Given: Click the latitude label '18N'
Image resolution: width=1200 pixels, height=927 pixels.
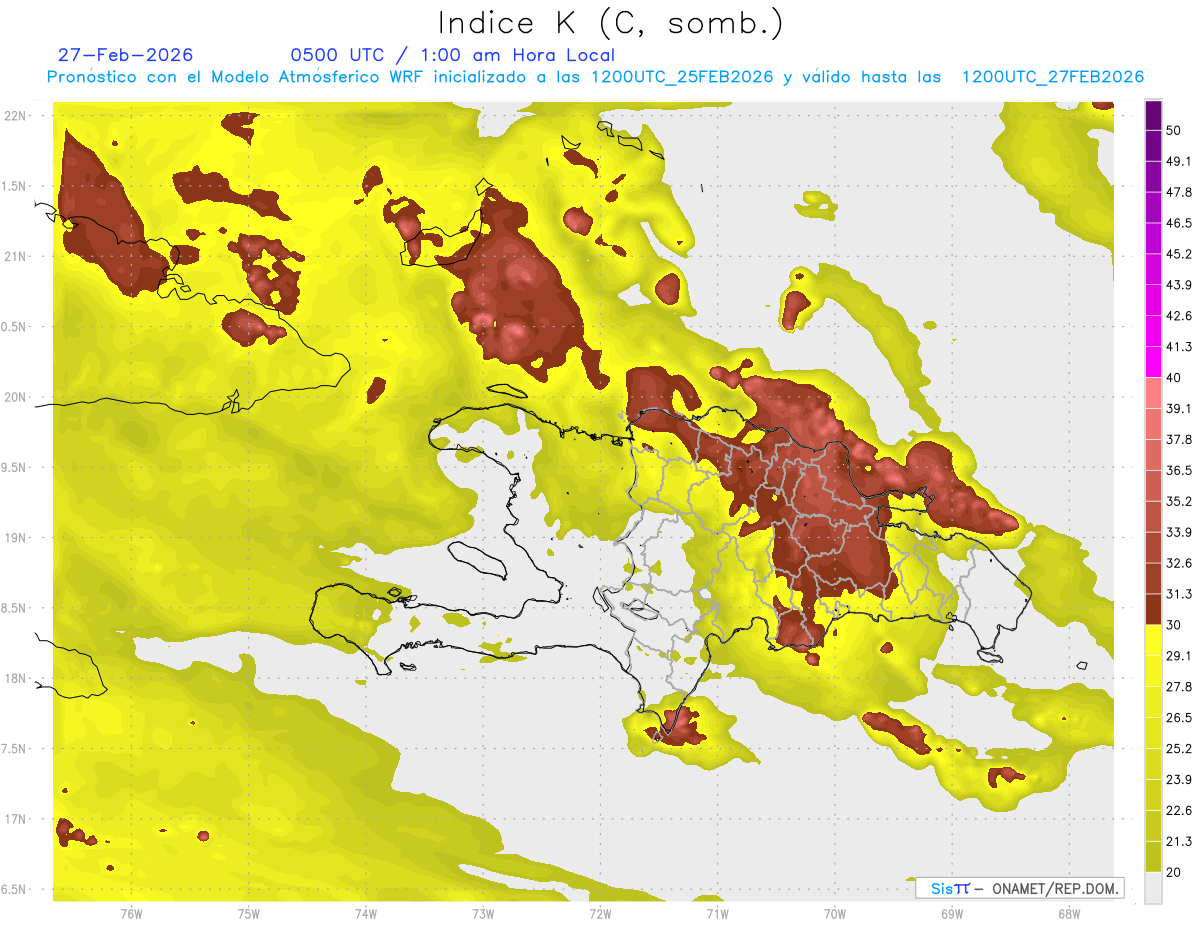Looking at the screenshot, I should [x=15, y=678].
